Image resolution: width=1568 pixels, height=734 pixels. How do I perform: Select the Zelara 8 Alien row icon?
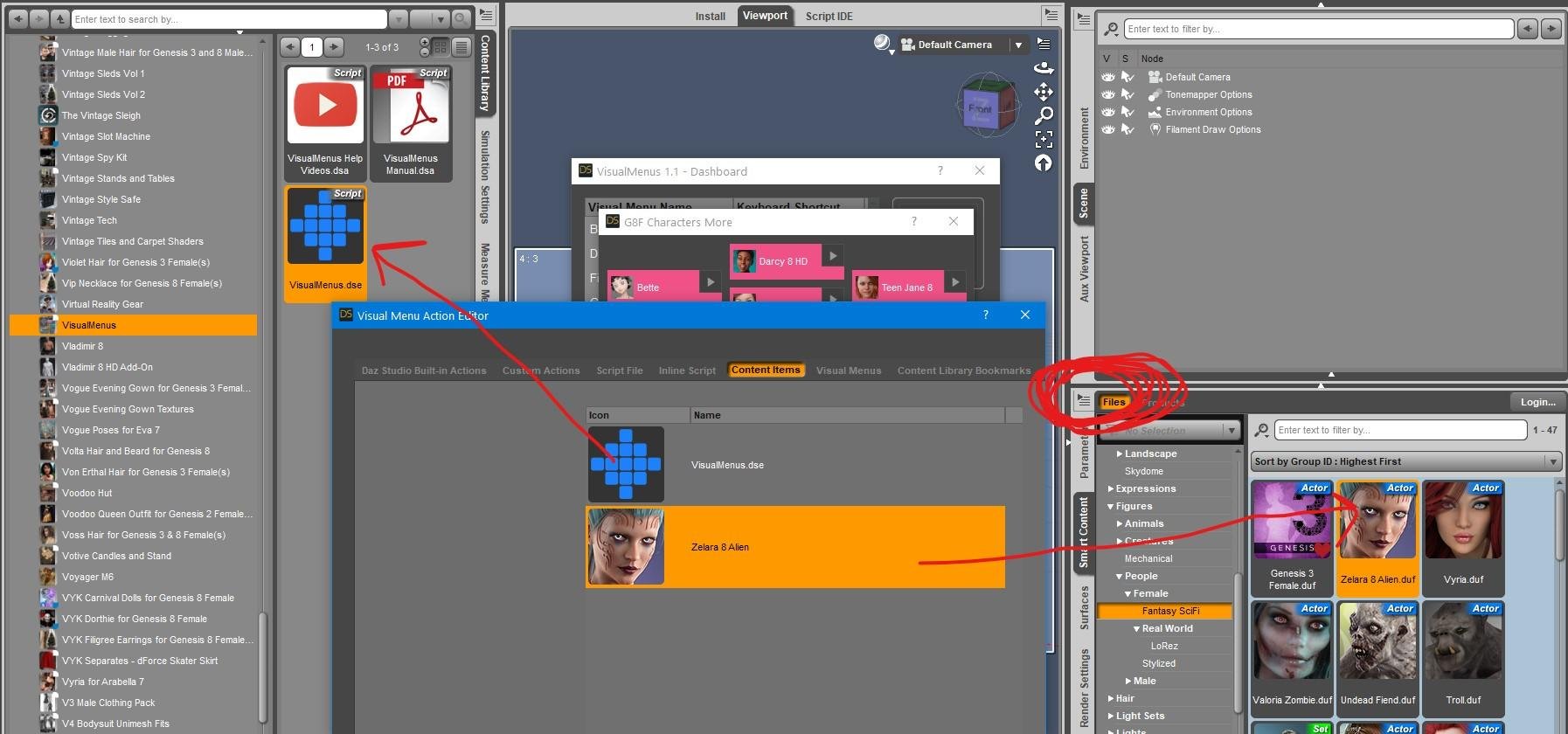[626, 547]
